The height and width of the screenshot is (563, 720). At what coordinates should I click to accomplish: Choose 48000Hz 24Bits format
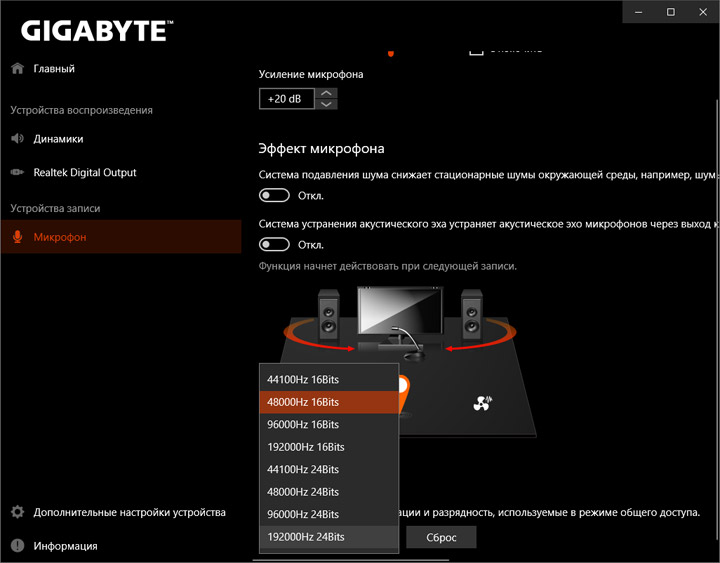tap(329, 492)
